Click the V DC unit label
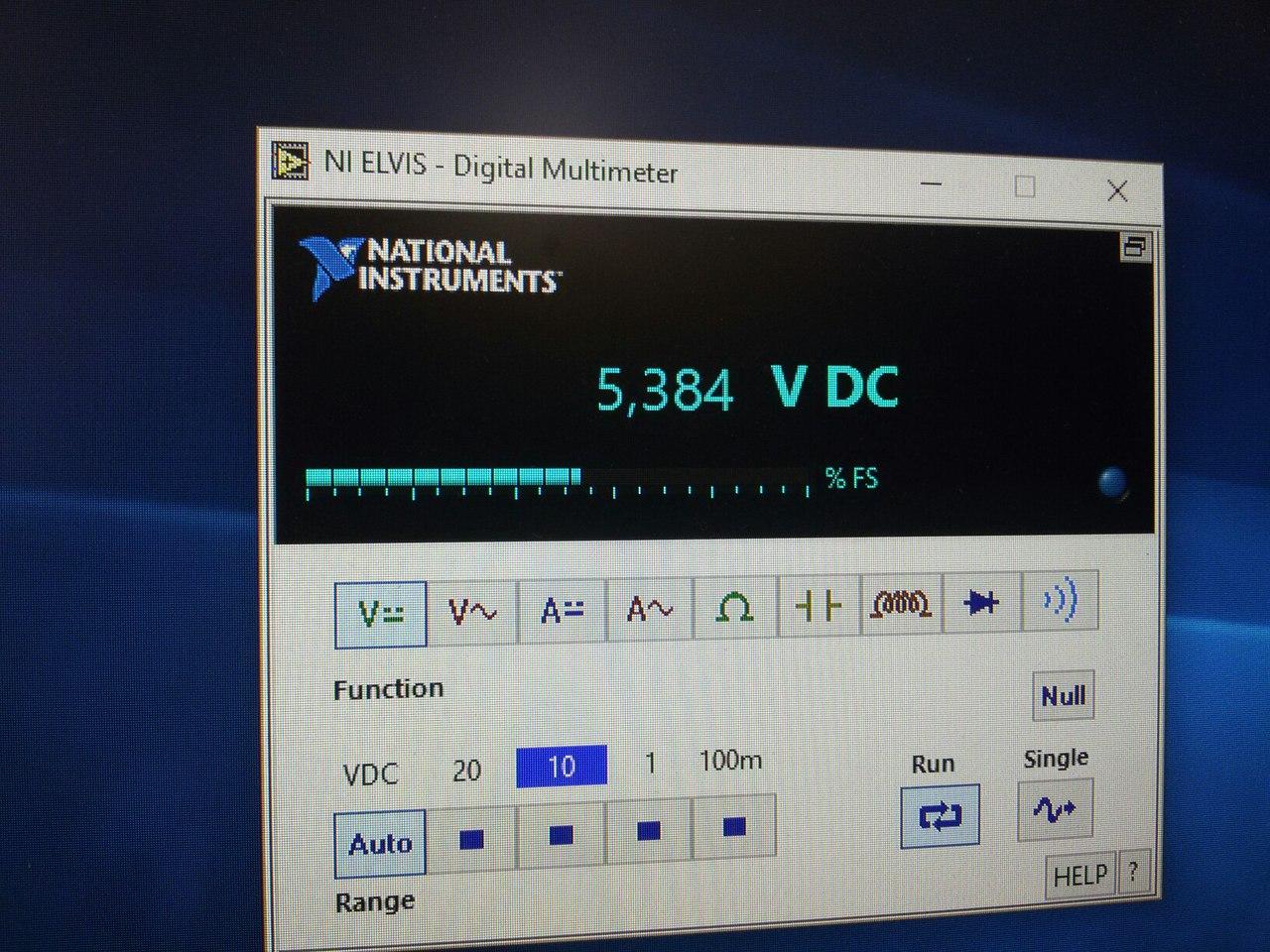 pyautogui.click(x=834, y=387)
